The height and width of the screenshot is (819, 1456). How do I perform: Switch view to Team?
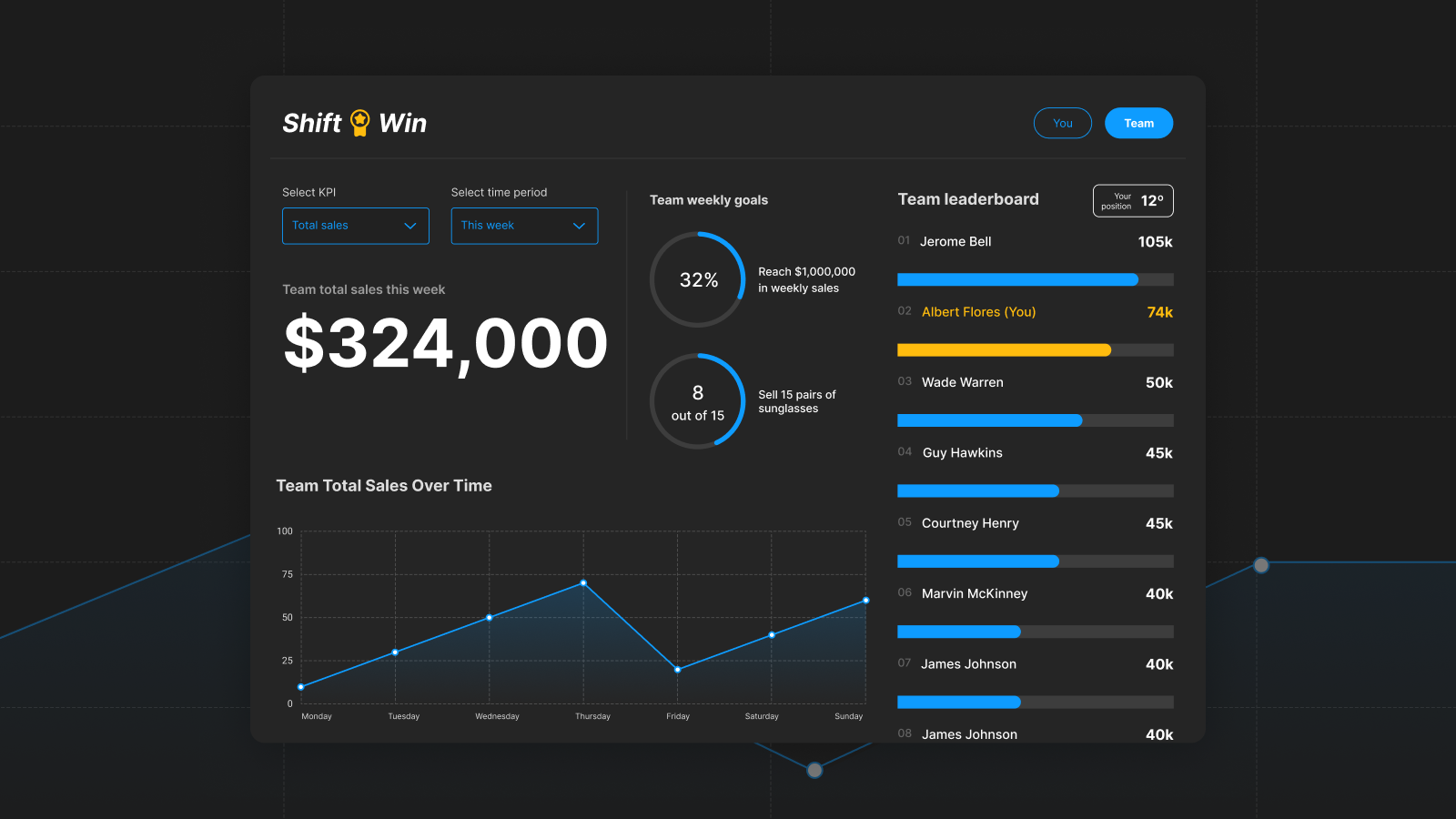tap(1138, 123)
